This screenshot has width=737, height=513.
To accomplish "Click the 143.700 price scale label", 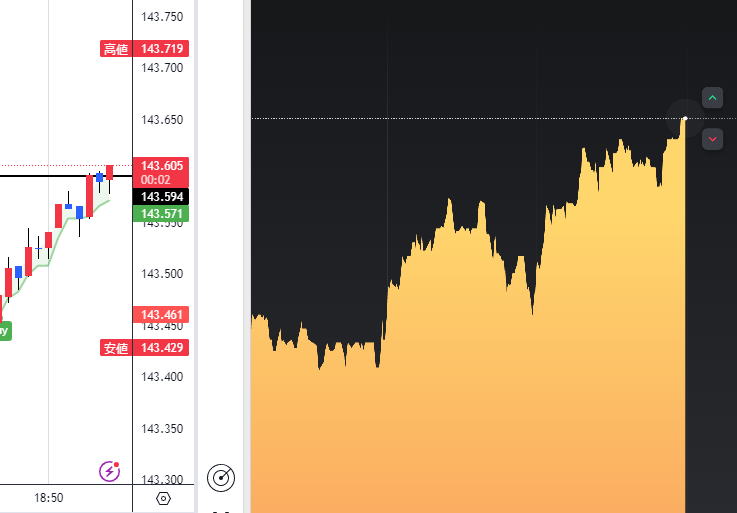I will point(162,68).
